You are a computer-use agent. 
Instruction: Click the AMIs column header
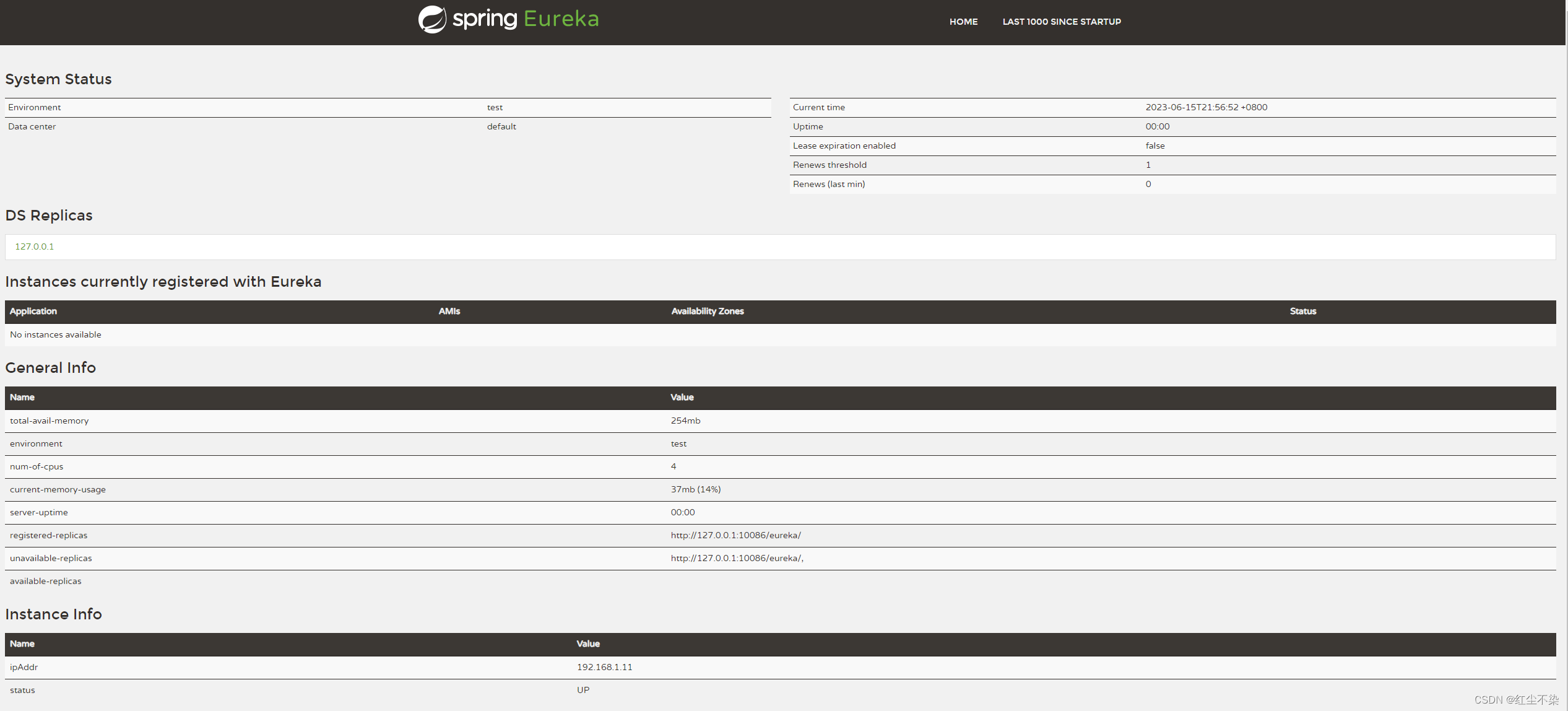[449, 312]
